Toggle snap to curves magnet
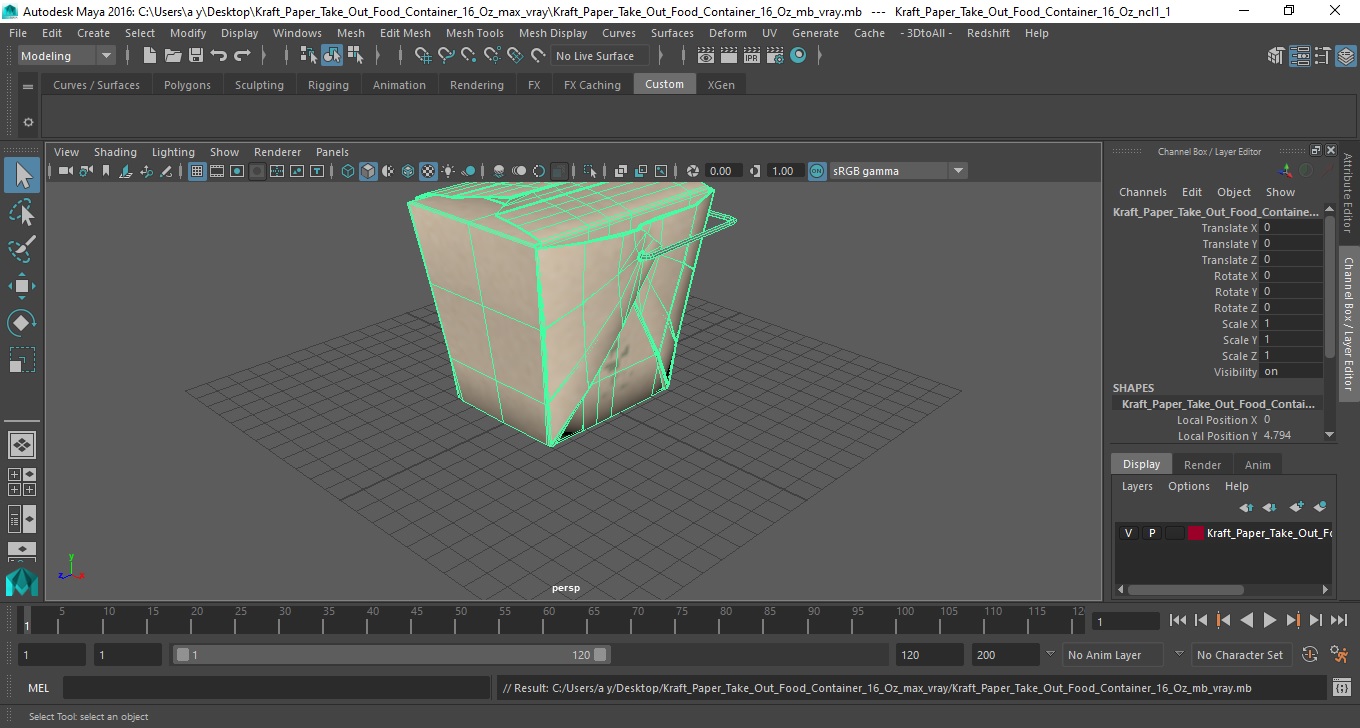 (x=446, y=56)
